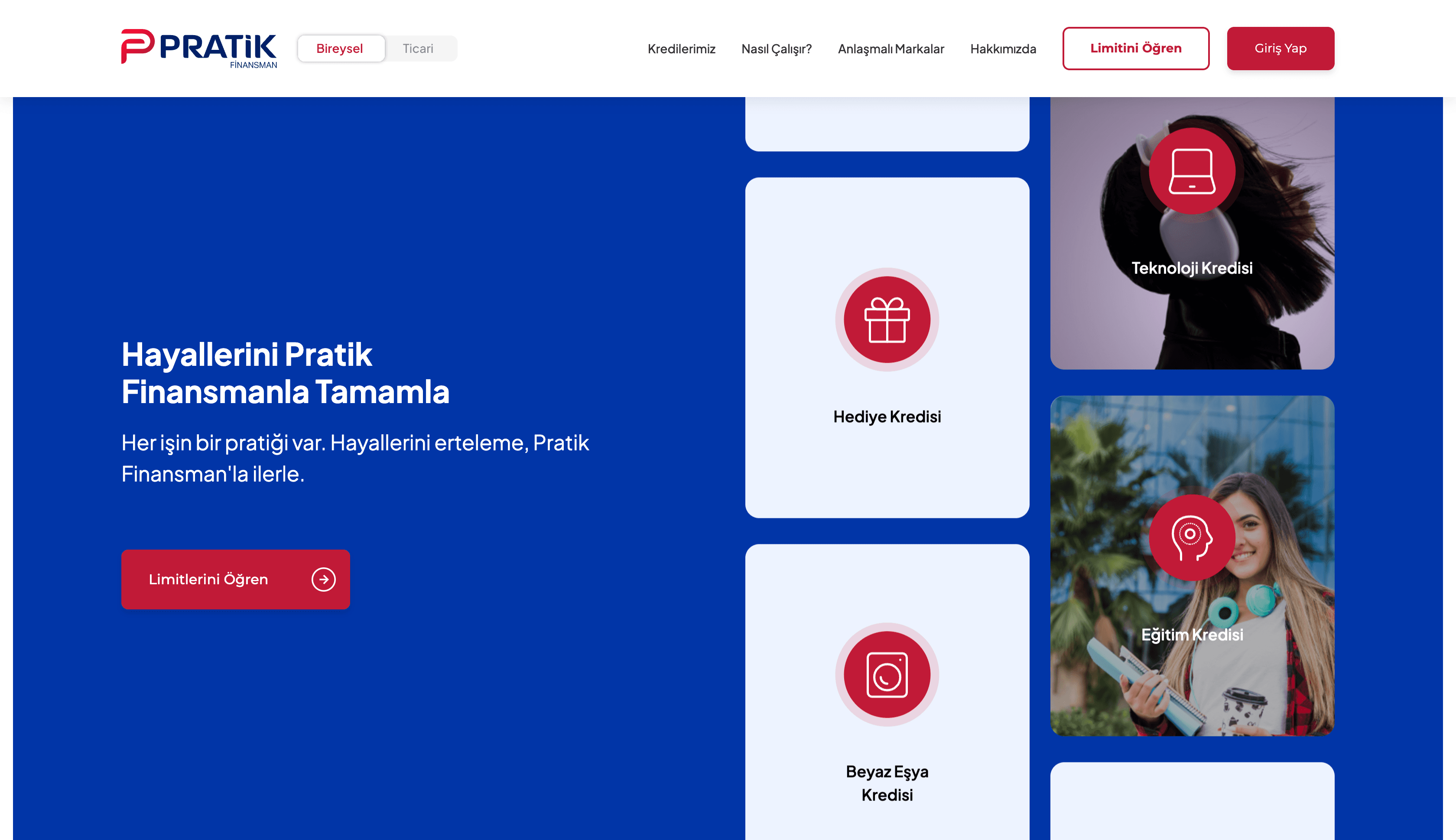The image size is (1456, 840).
Task: Click the washing machine icon
Action: pos(887,674)
